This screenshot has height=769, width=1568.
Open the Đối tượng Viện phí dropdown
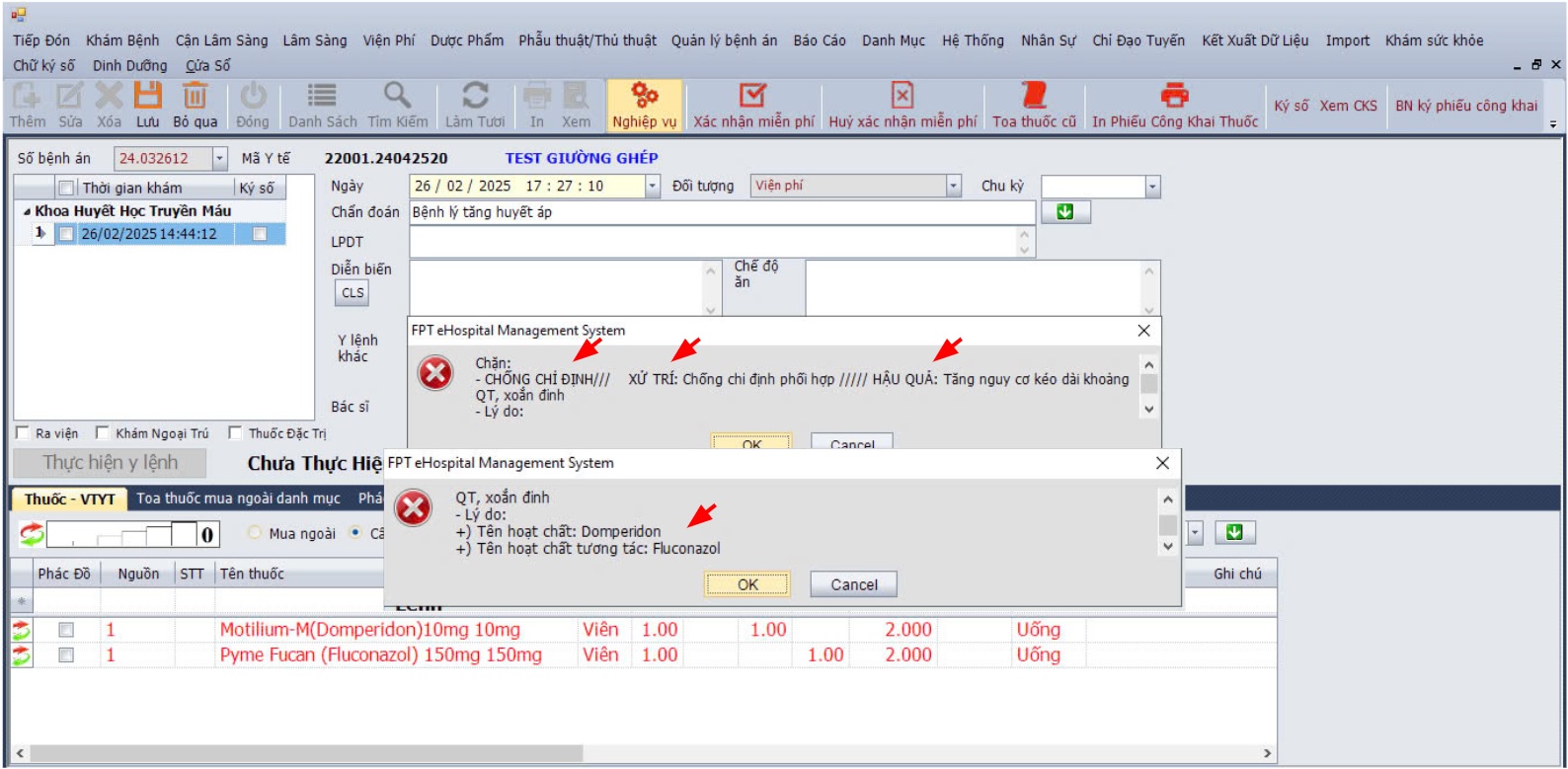pos(953,186)
